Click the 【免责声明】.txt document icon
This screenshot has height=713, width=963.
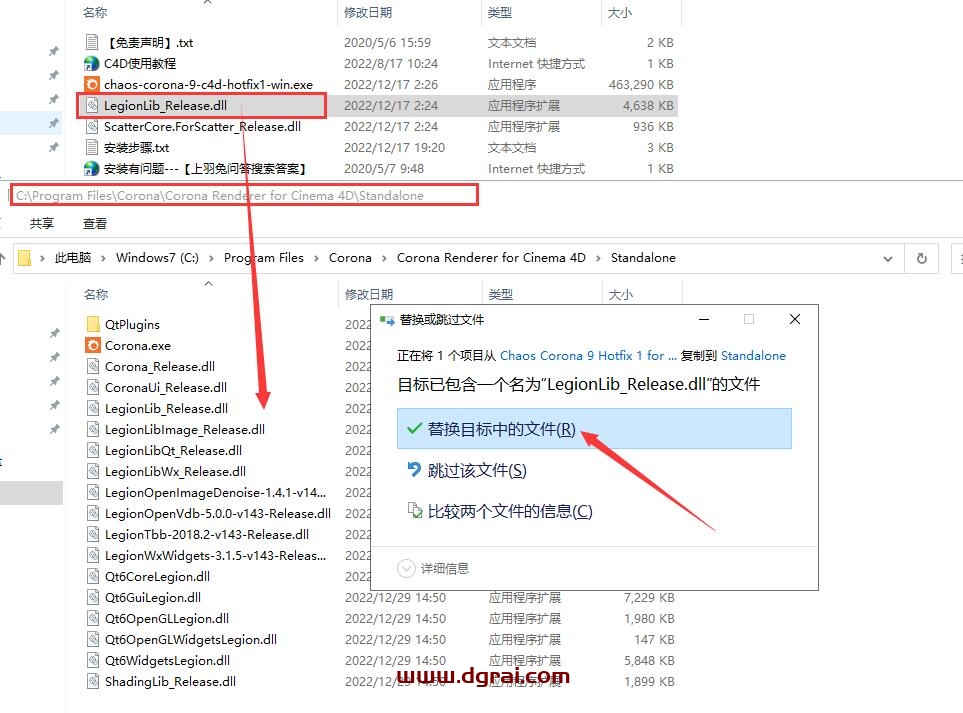(x=92, y=43)
